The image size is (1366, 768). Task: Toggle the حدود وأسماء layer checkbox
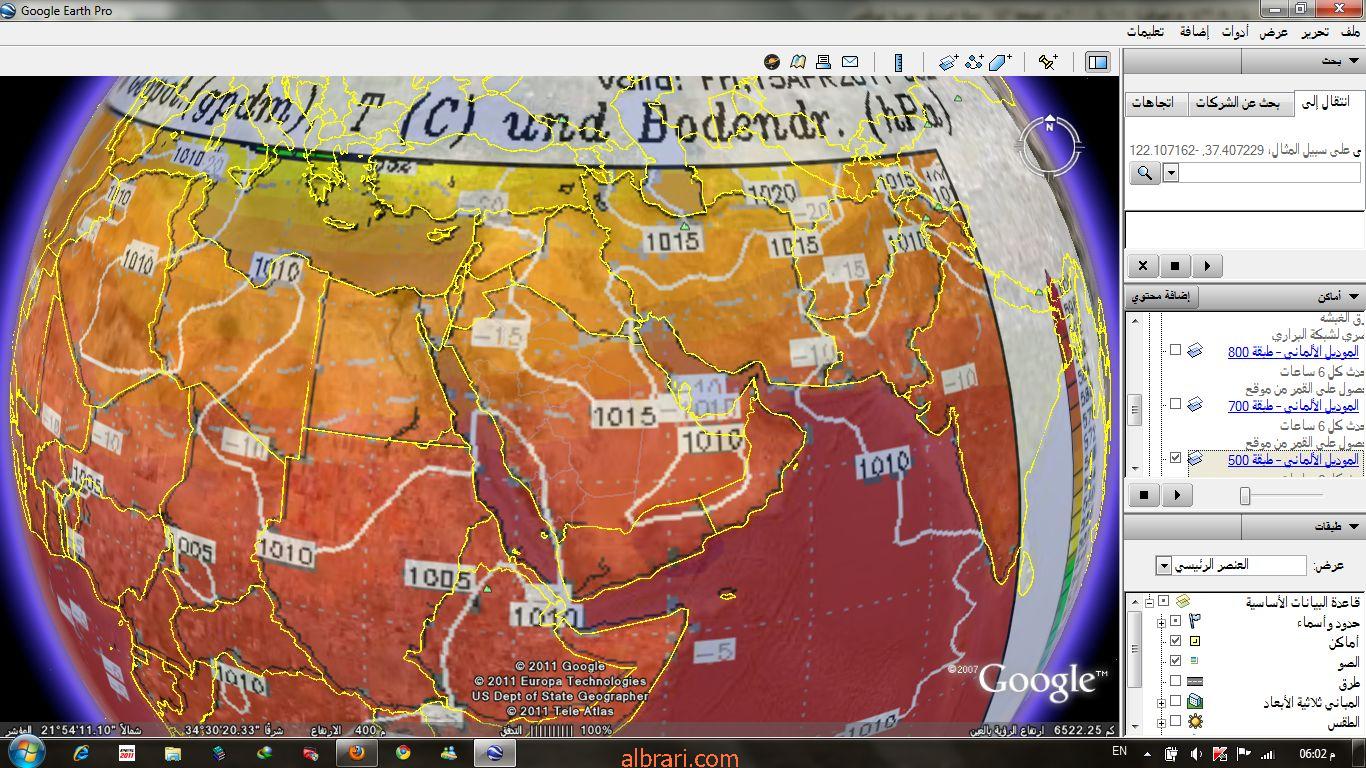1176,622
